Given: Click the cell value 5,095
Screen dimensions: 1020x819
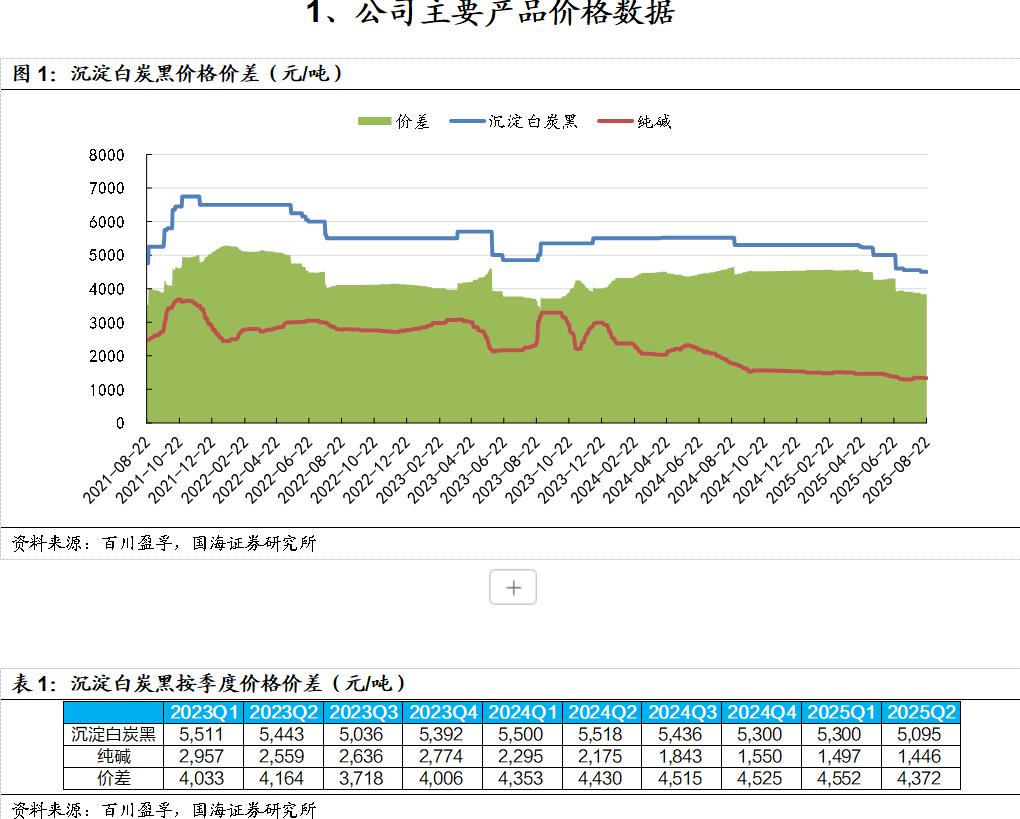Looking at the screenshot, I should point(919,734).
